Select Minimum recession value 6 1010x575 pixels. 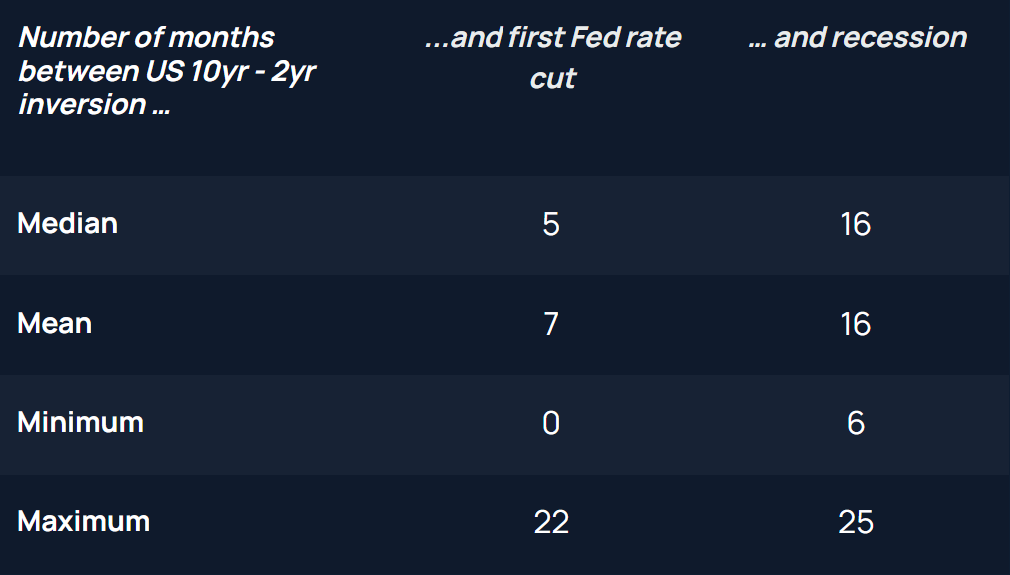click(x=856, y=423)
